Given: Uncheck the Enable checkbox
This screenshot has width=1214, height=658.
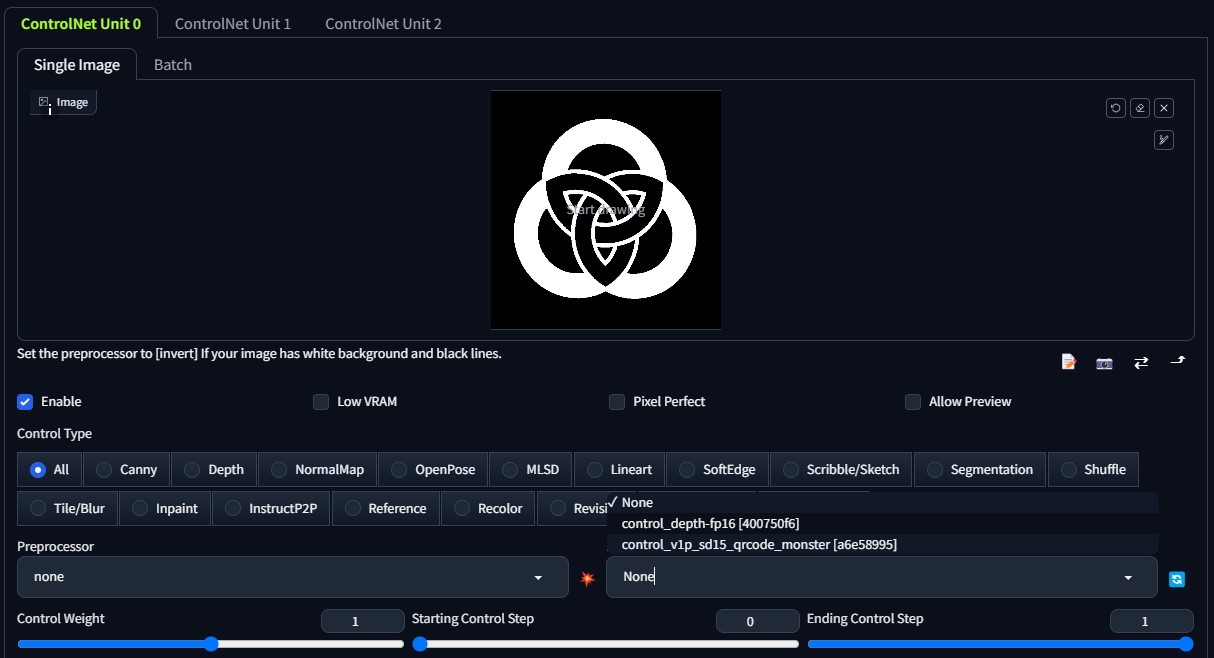Looking at the screenshot, I should coord(25,402).
